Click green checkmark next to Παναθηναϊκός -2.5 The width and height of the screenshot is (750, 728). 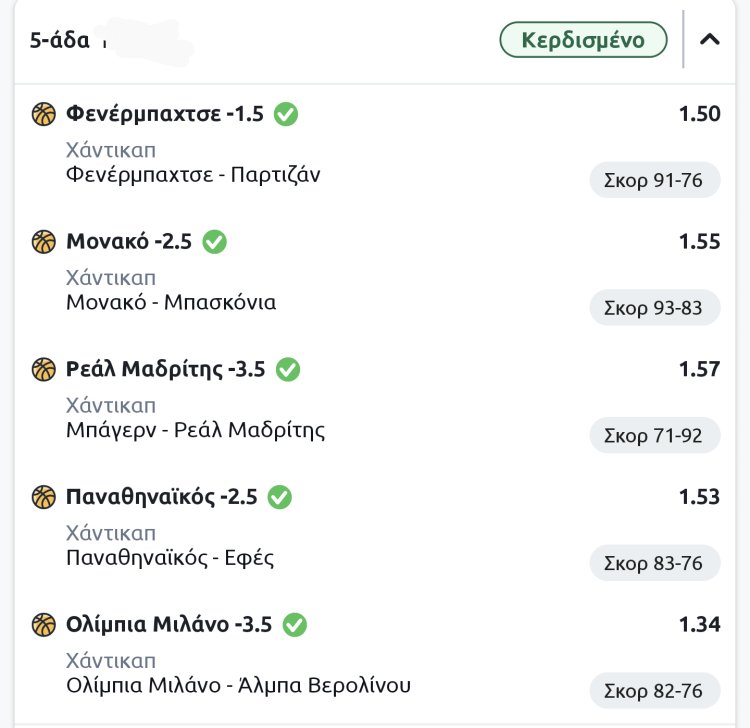[280, 497]
